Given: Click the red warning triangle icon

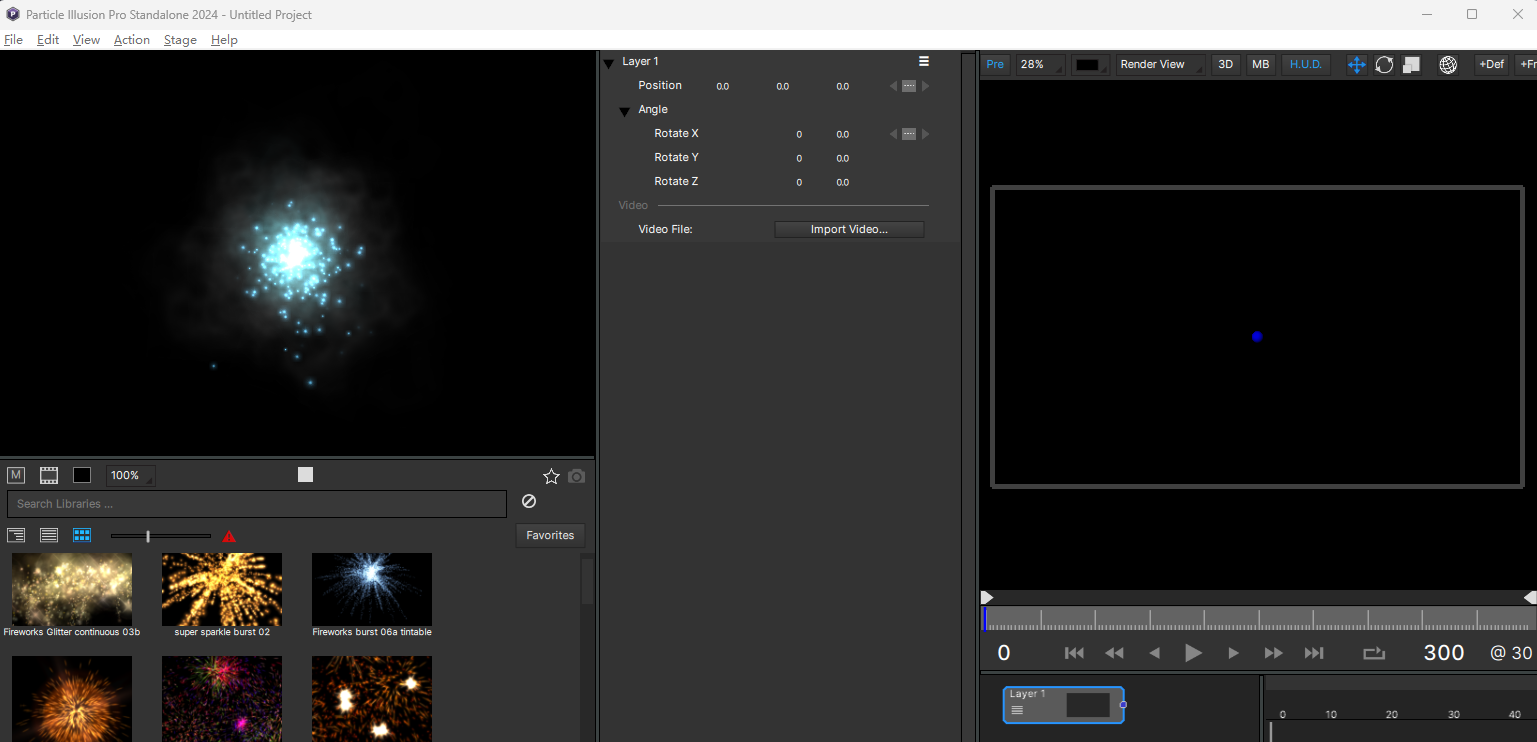Looking at the screenshot, I should (229, 536).
